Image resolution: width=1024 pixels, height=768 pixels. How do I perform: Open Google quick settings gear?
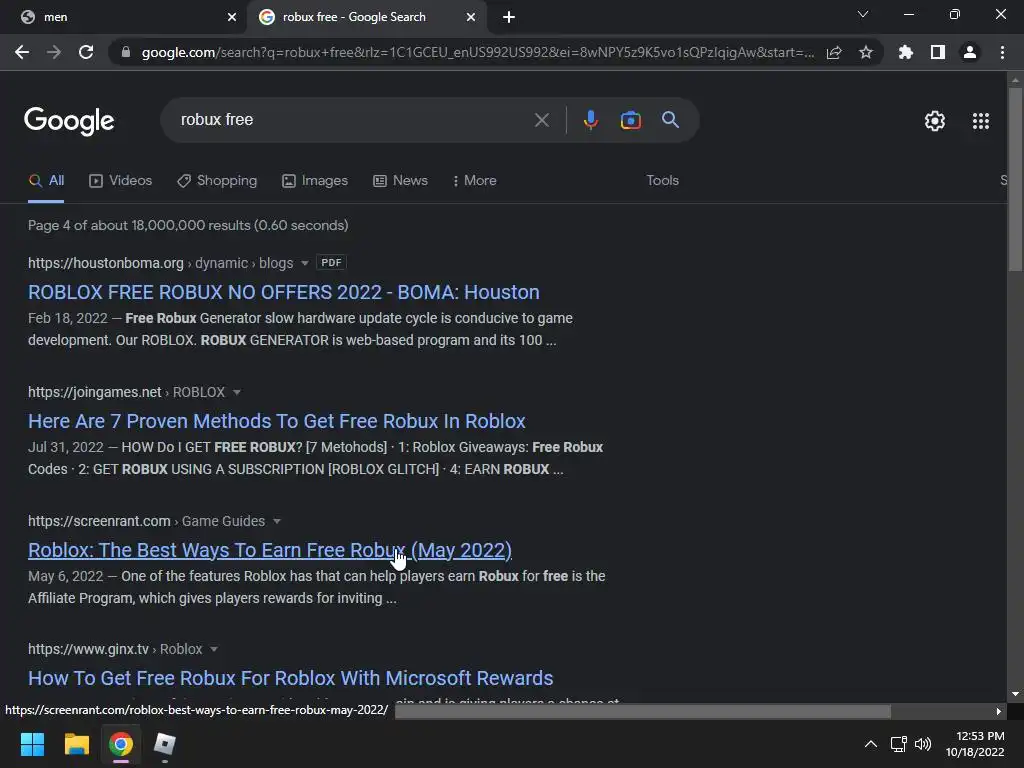click(x=935, y=121)
